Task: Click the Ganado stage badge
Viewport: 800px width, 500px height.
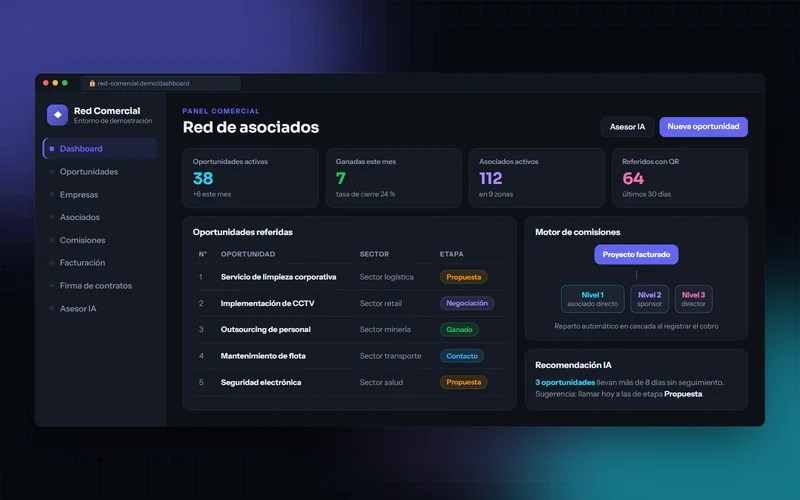Action: click(x=459, y=330)
